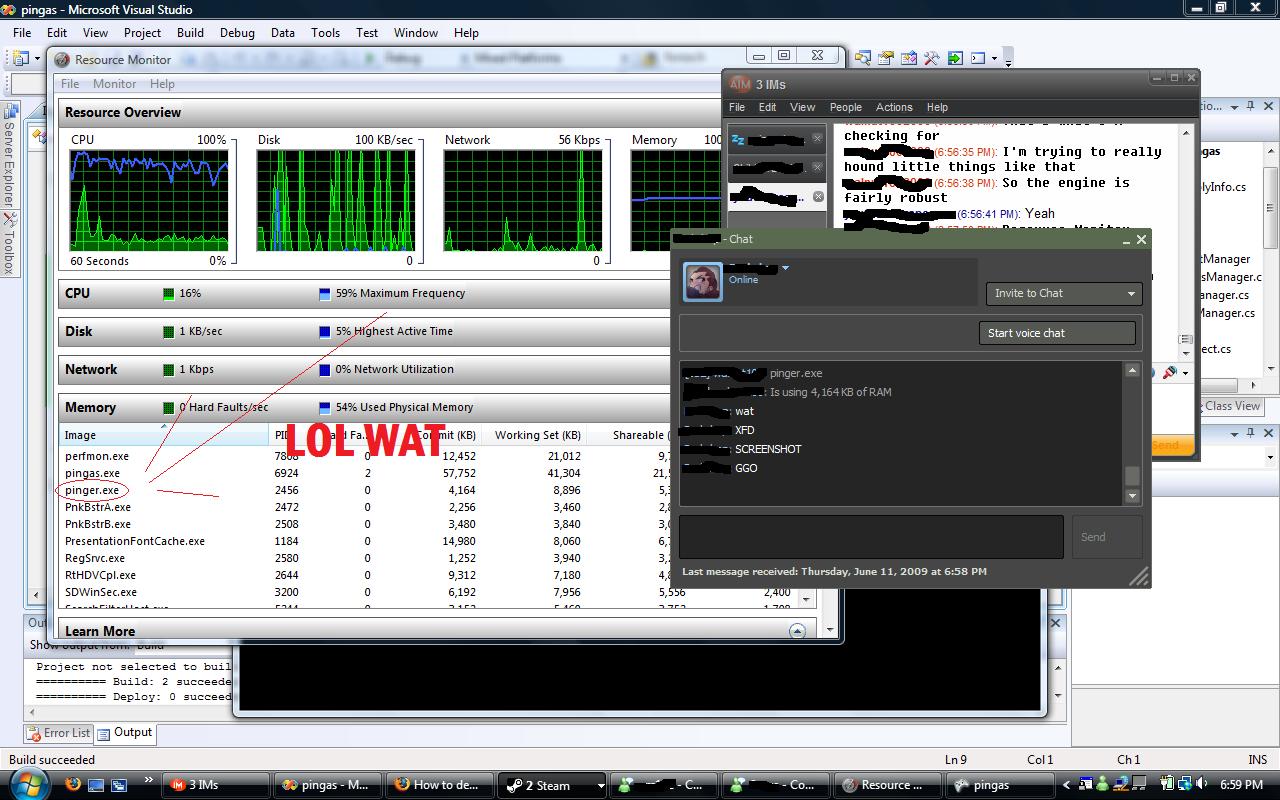Click AIM conversation scrollbar up arrow
Image resolution: width=1280 pixels, height=800 pixels.
[1186, 132]
